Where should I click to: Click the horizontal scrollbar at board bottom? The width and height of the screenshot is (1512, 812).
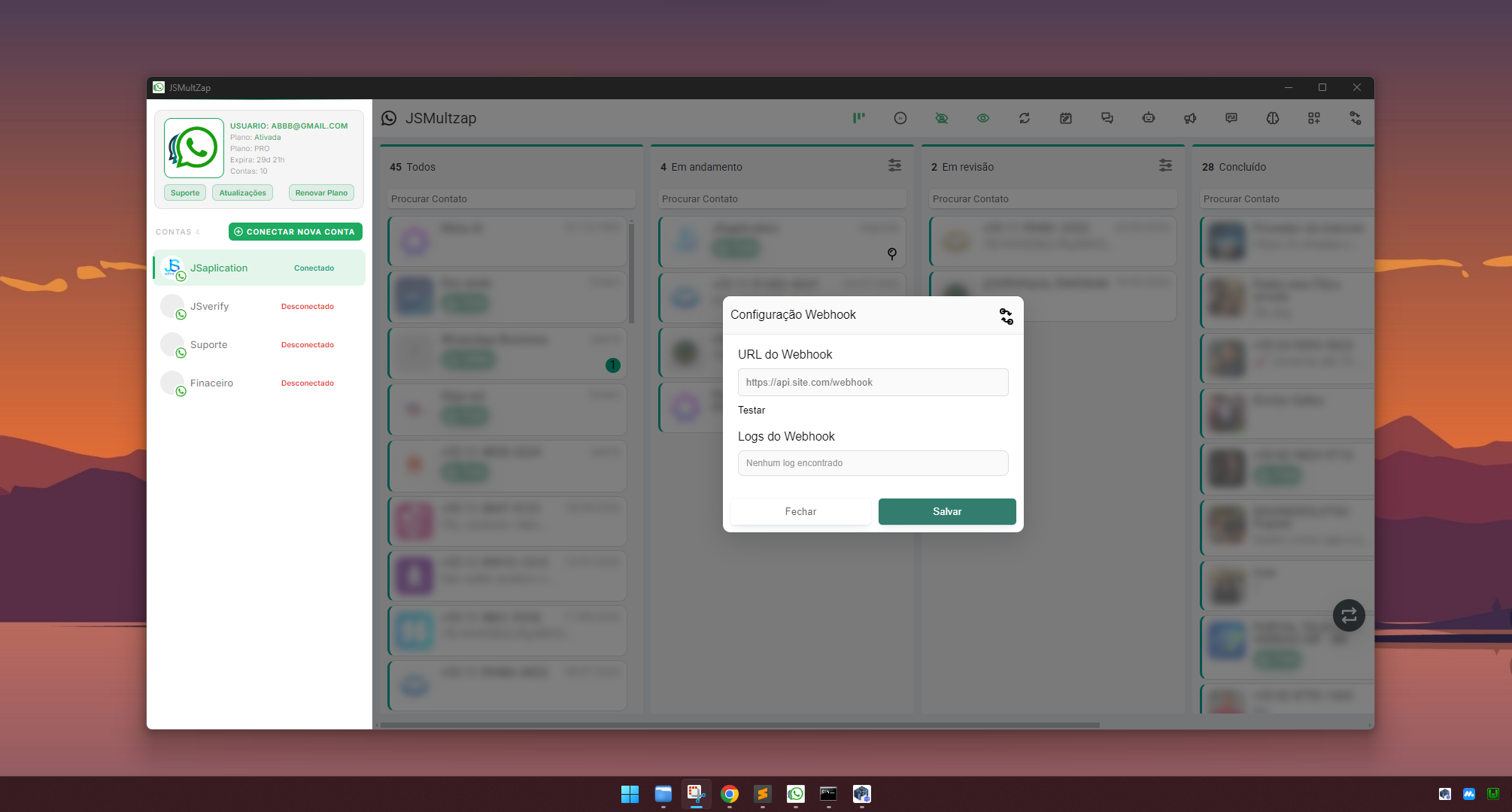[x=740, y=725]
